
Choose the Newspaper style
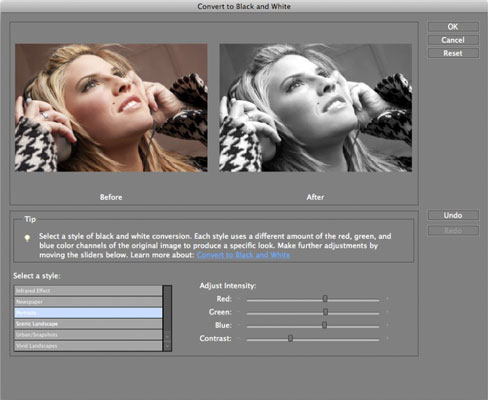pyautogui.click(x=88, y=302)
